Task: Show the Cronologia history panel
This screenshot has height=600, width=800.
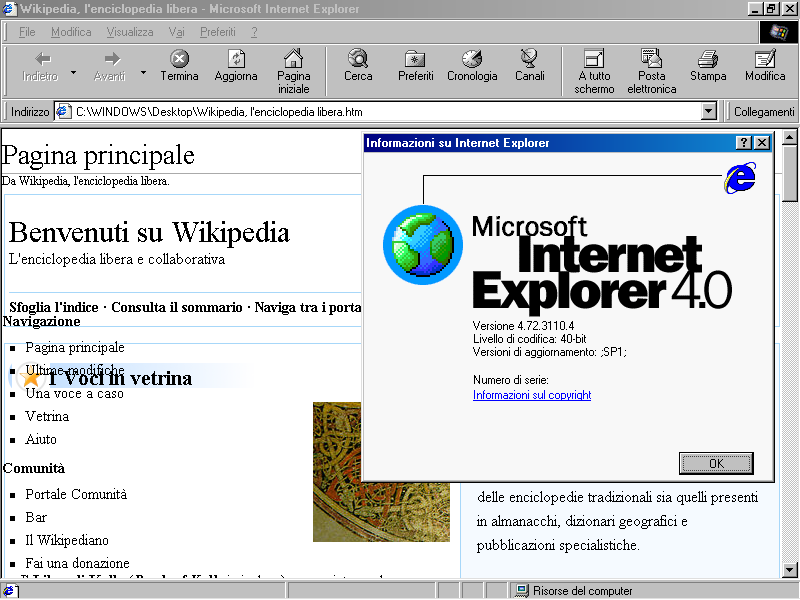Action: pyautogui.click(x=472, y=60)
